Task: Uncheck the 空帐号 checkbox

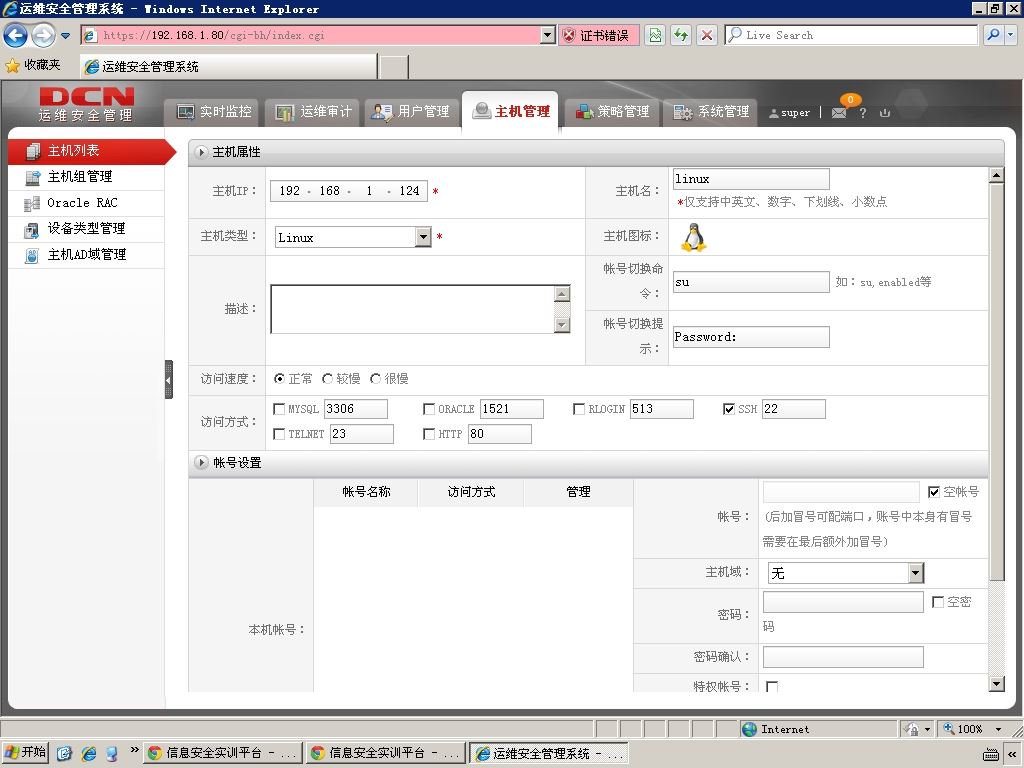Action: click(x=934, y=492)
